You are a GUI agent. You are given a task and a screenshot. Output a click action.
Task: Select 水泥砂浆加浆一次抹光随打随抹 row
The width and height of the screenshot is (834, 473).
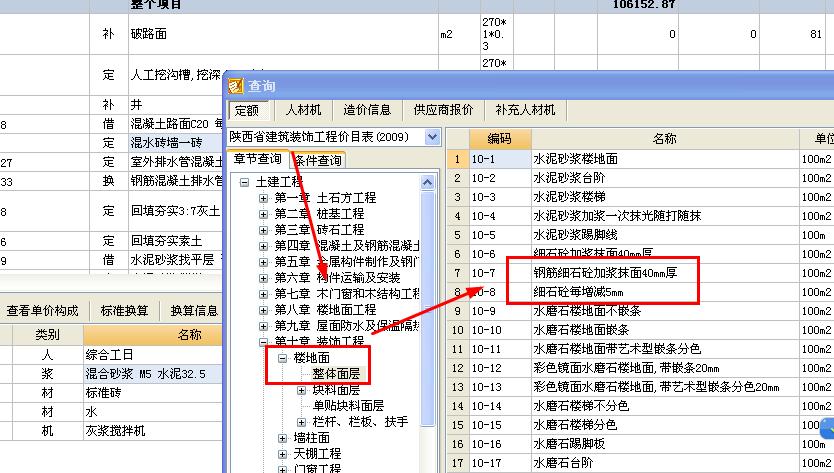[638, 216]
